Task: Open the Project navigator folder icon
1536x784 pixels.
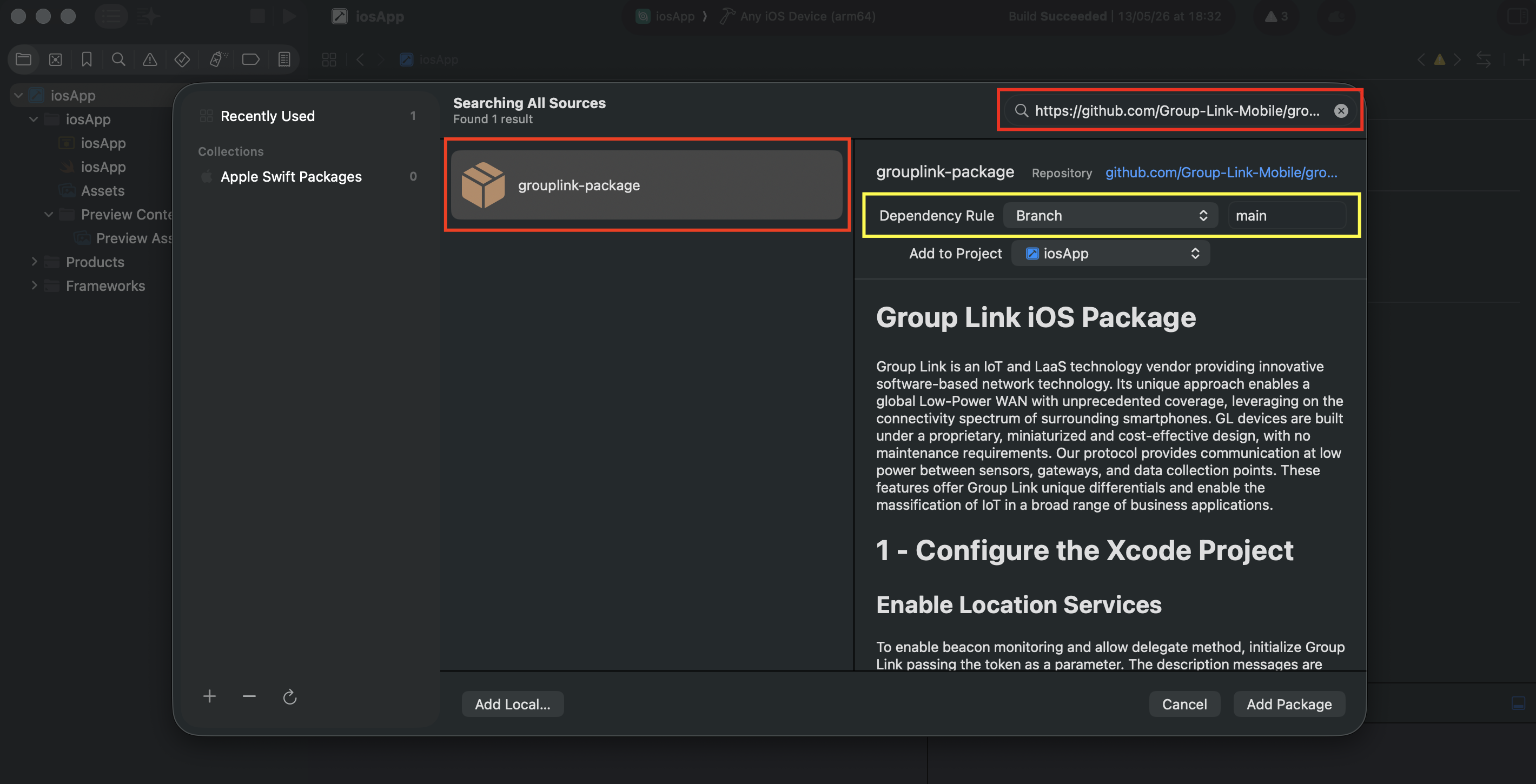Action: (x=23, y=59)
